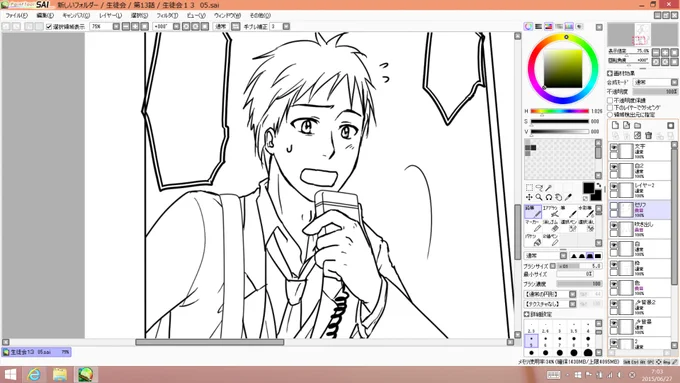Show the セリフ layer
Screen dimensions: 680x383
614,206
